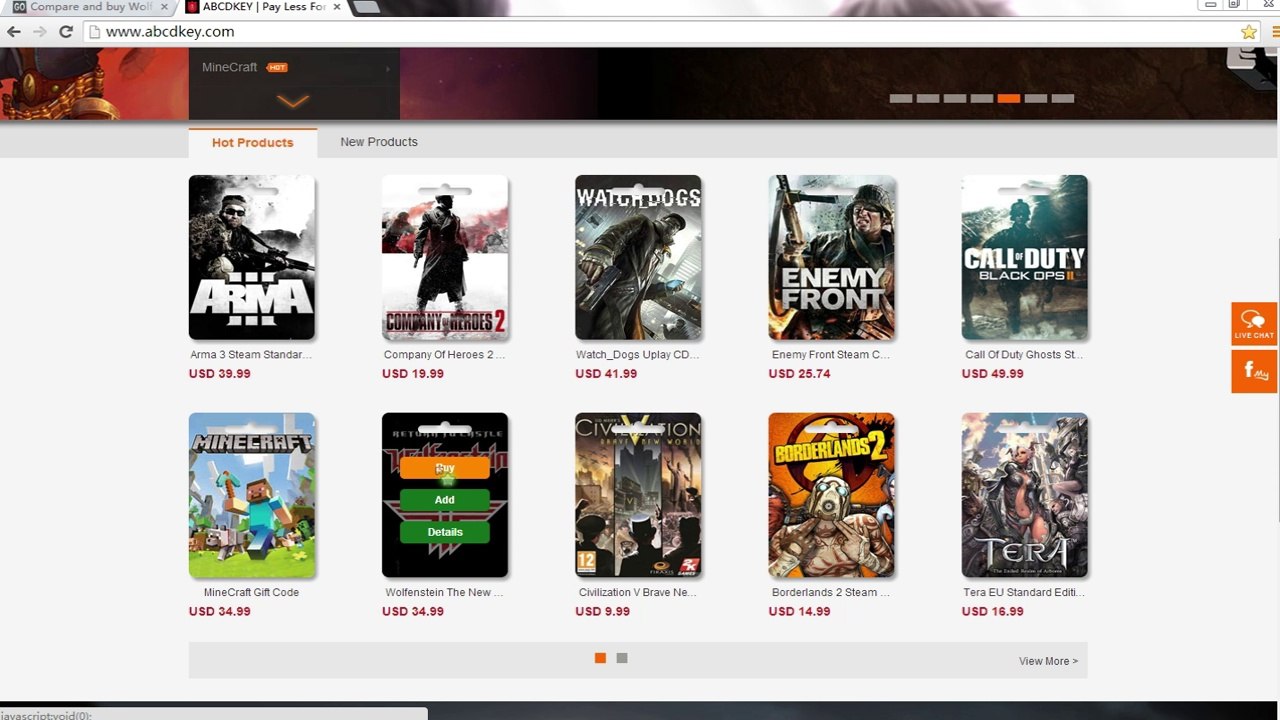Click the MineCraft Gift Code USD 34.99 price
Screen dimensions: 1280x720
(220, 612)
